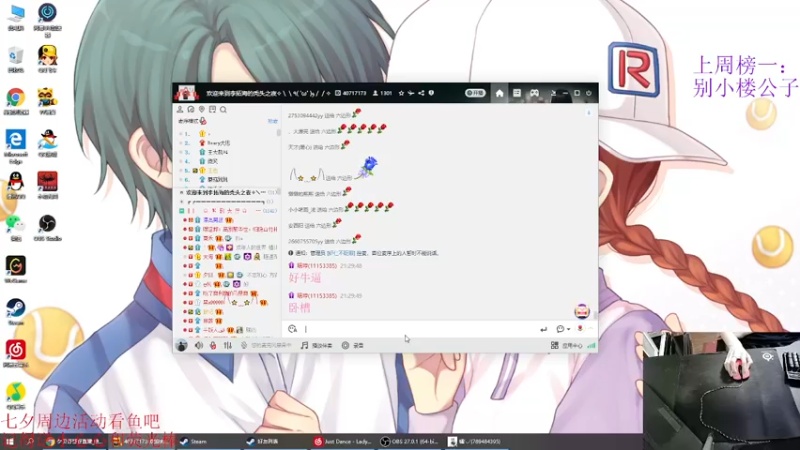Open the audio mixer sliders icon
This screenshot has width=800, height=450.
pos(228,345)
